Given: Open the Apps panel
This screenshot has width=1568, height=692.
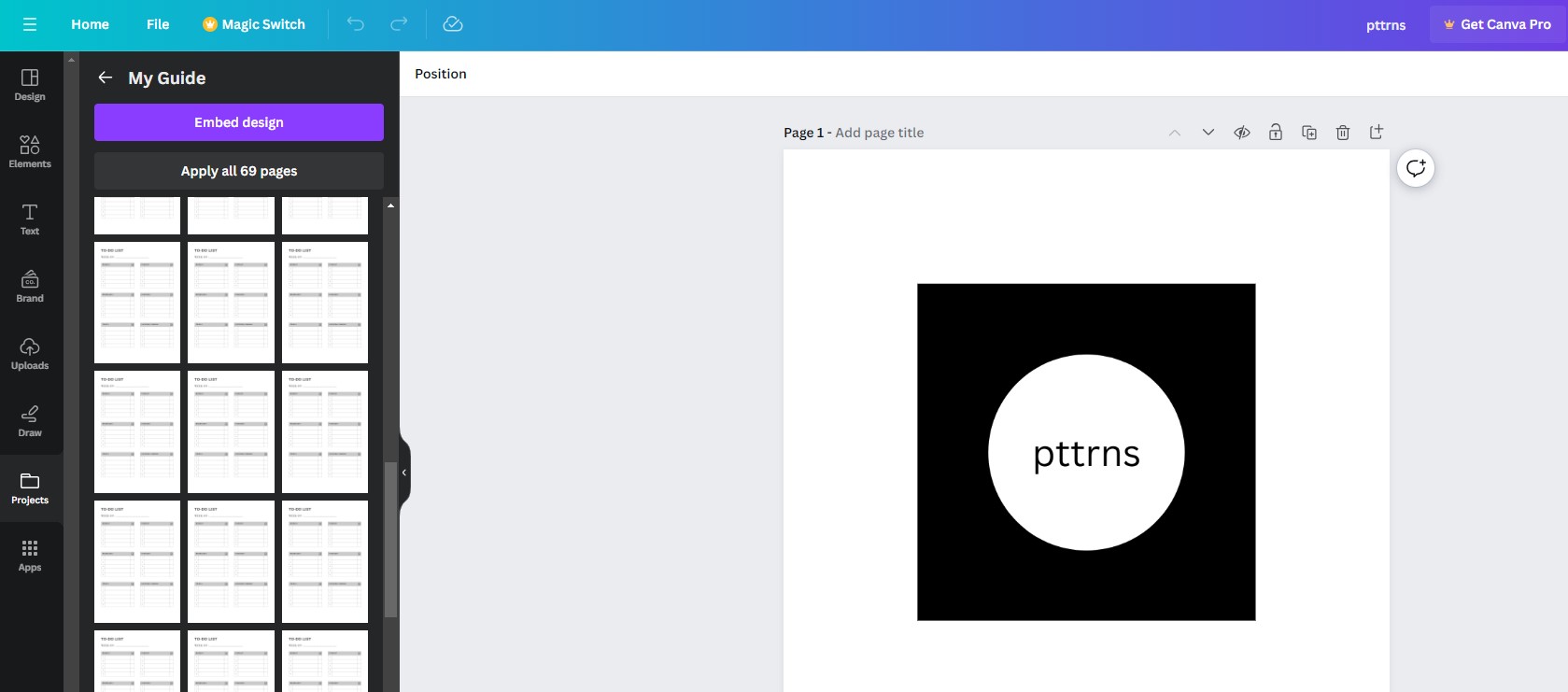Looking at the screenshot, I should [30, 556].
